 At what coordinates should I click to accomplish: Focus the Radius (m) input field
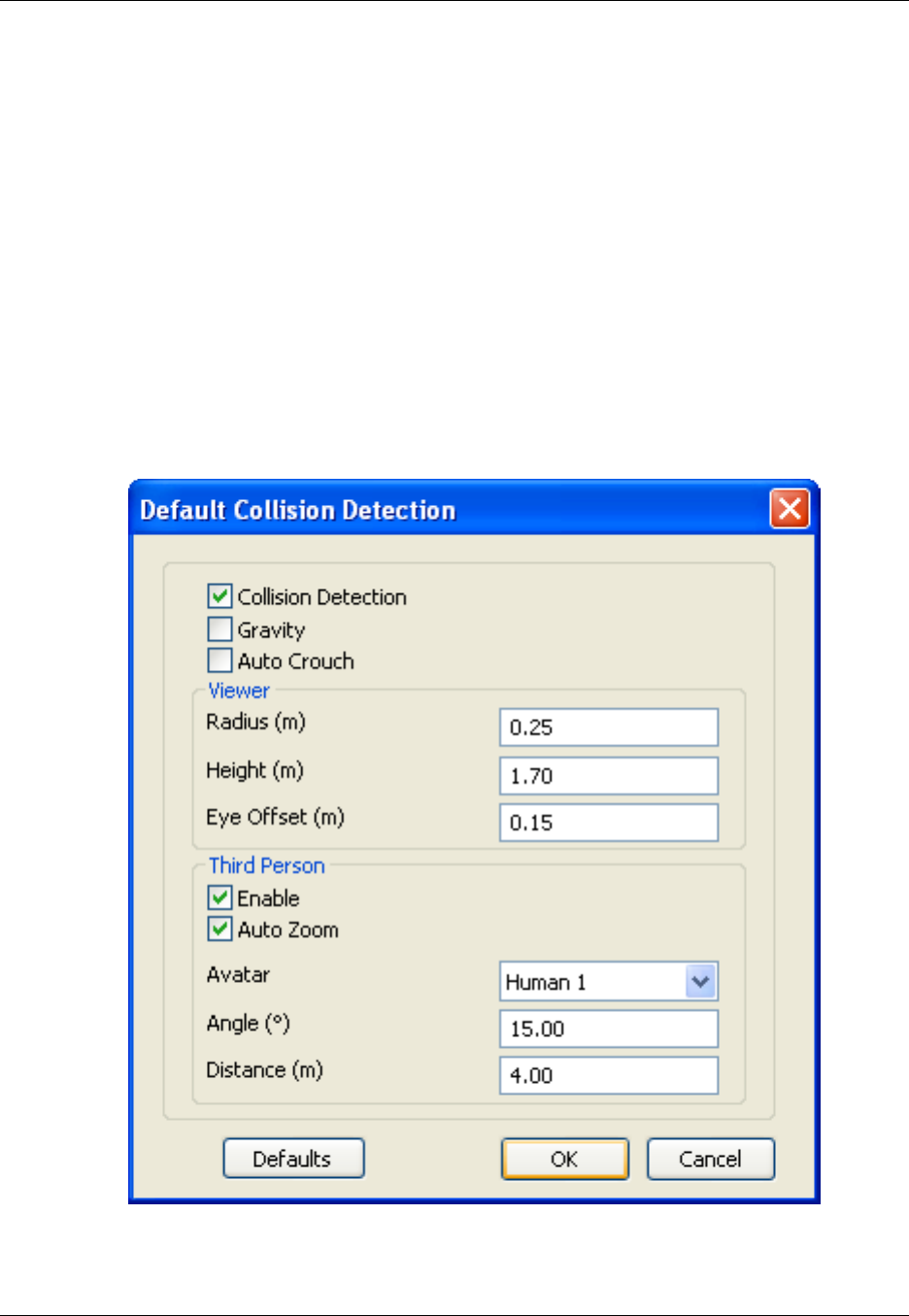coord(609,727)
